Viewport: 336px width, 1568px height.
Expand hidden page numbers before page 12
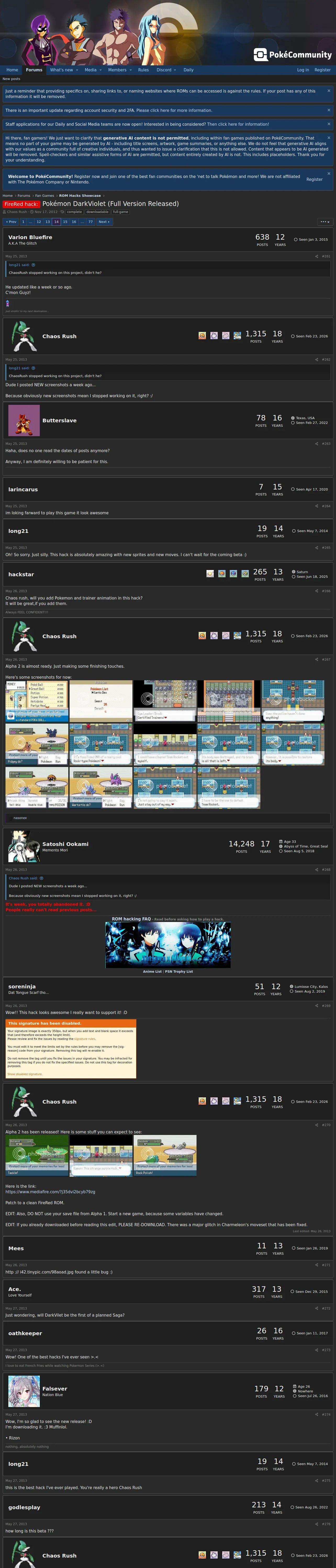pos(31,222)
